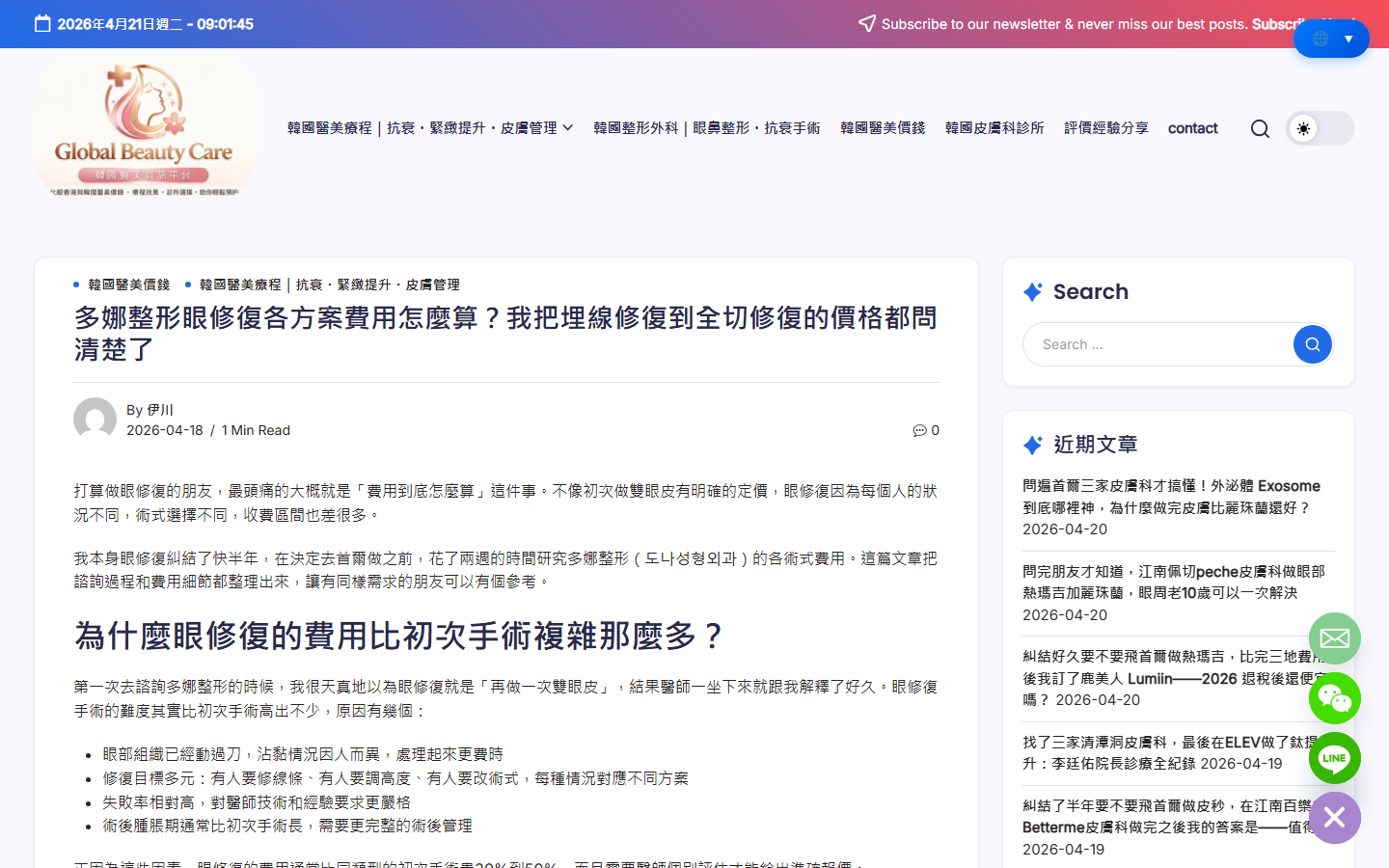Open recent post about Exosome 外泌體
The image size is (1389, 868).
coord(1171,497)
